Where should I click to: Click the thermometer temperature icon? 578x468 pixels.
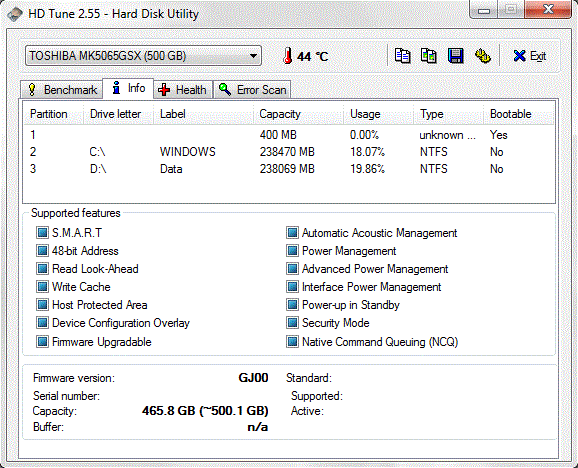tap(288, 56)
